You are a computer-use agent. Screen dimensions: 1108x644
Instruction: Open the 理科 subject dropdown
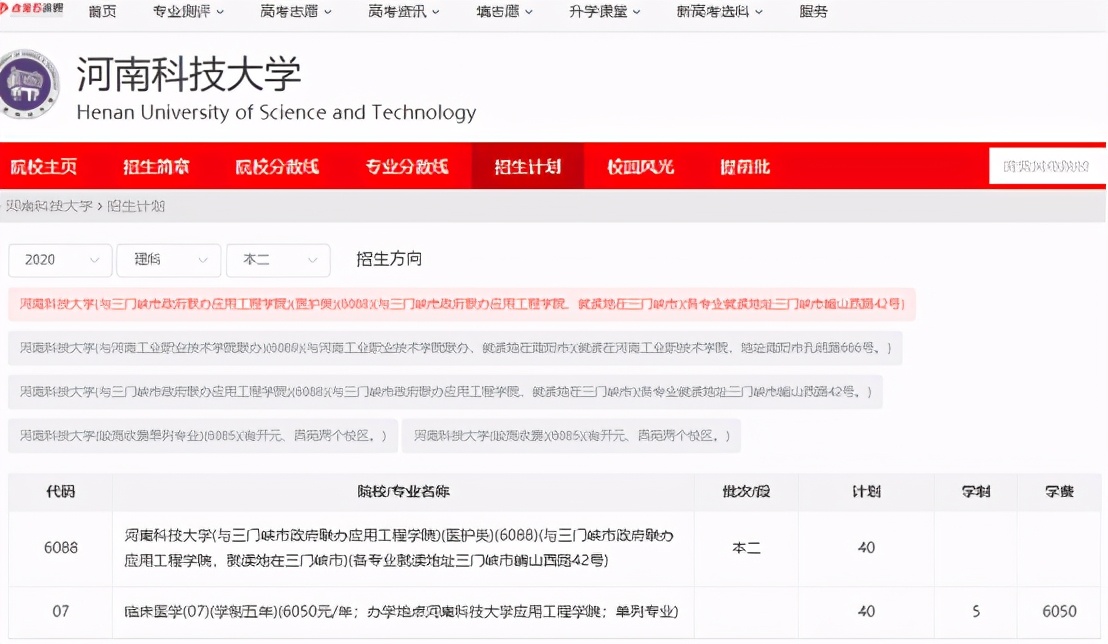tap(168, 260)
